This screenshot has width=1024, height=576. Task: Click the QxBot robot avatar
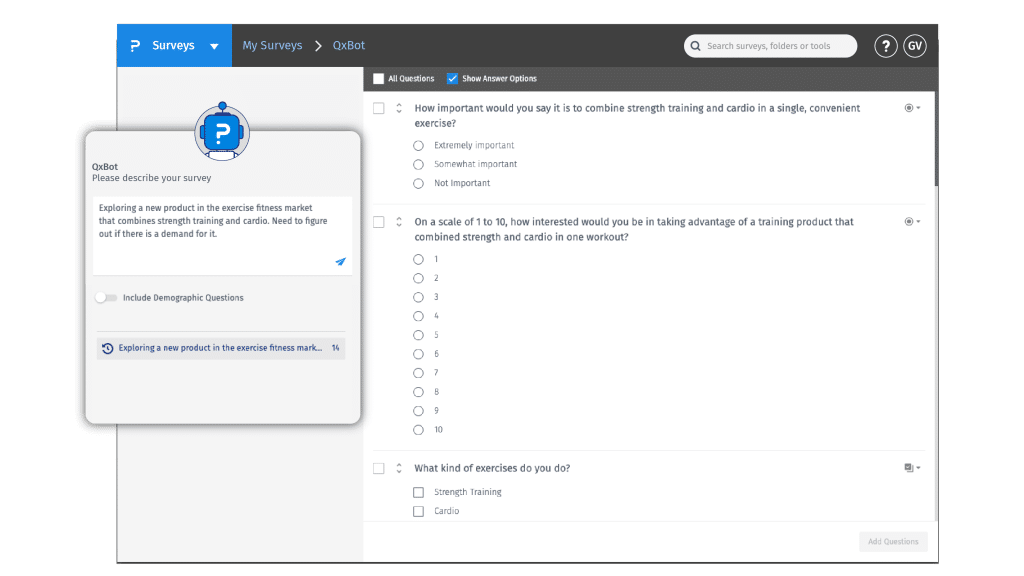222,131
